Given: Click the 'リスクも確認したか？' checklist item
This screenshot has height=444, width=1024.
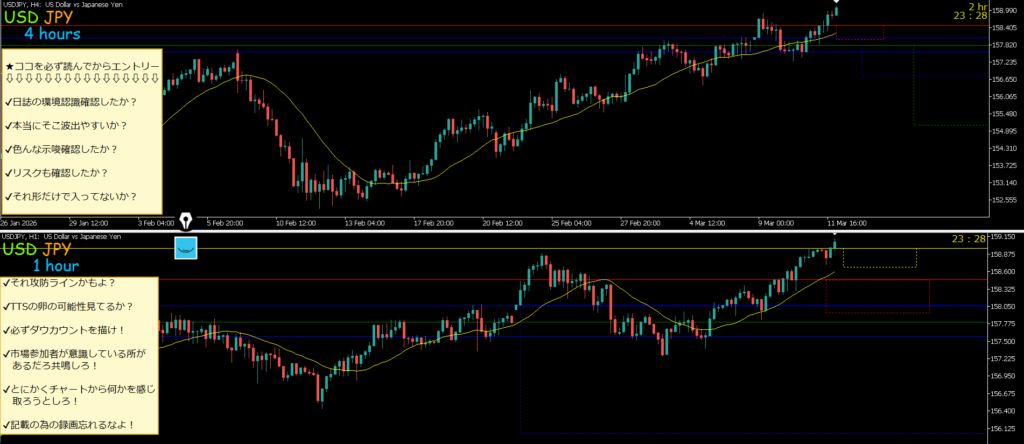Looking at the screenshot, I should 58,173.
